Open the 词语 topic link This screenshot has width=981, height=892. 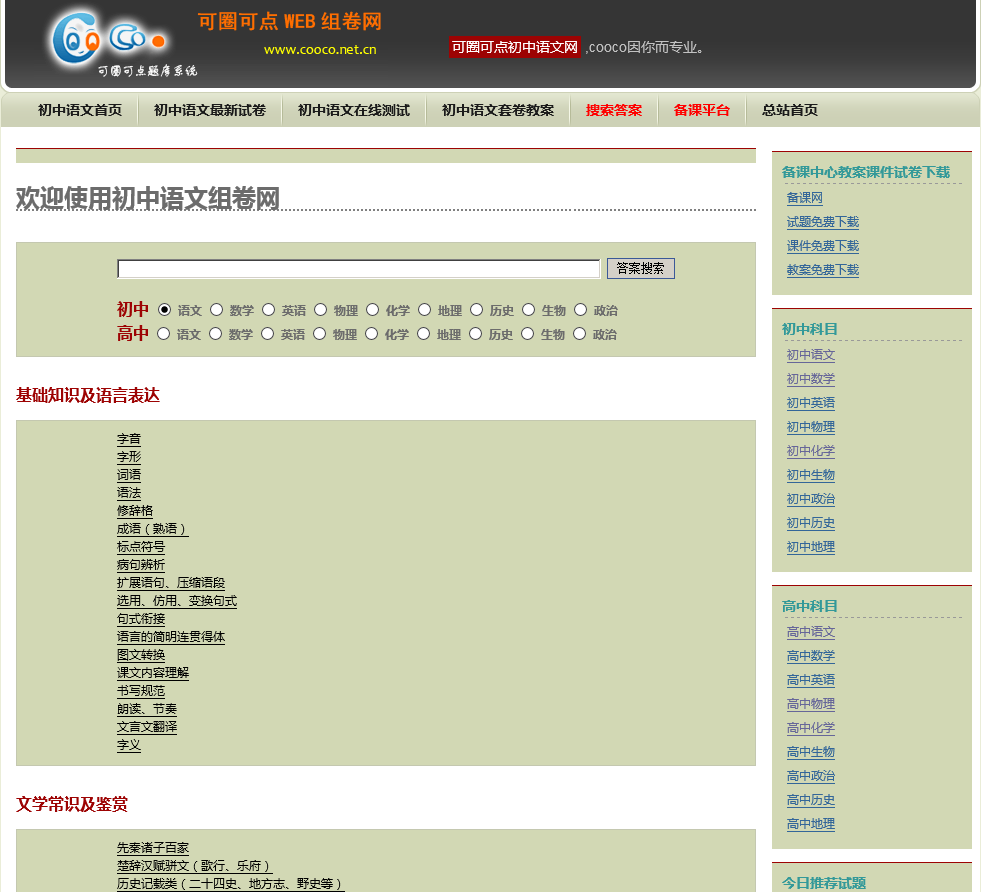click(x=129, y=475)
